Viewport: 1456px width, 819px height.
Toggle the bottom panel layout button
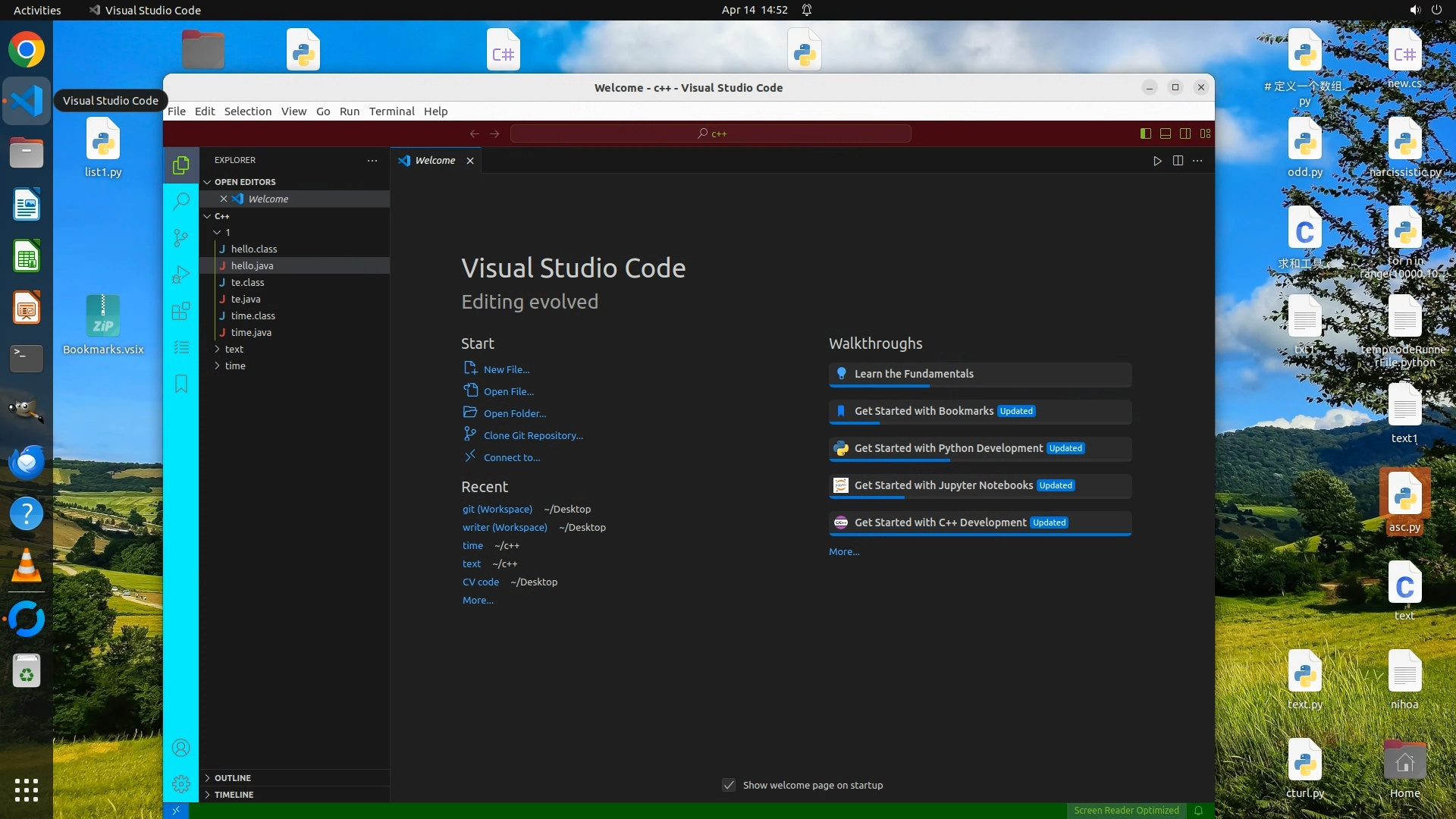pos(1166,133)
